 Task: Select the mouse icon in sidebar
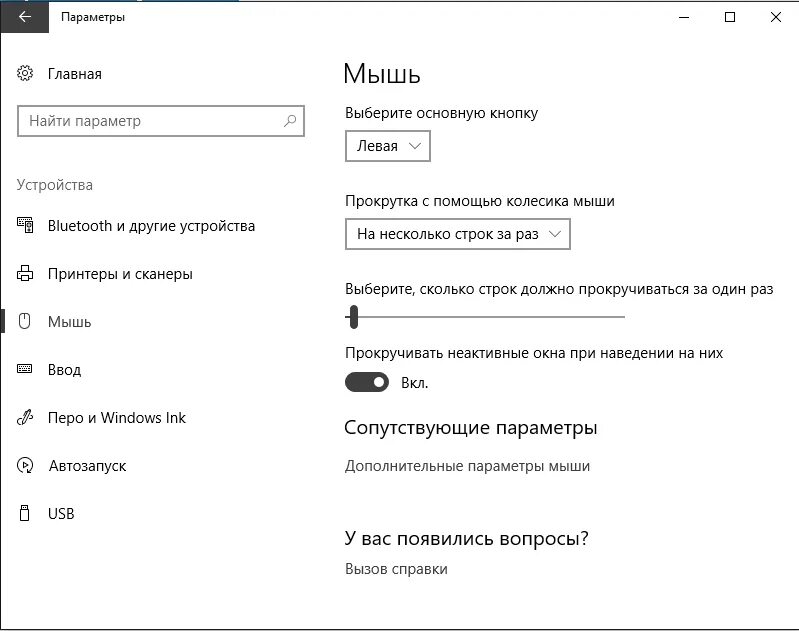(24, 321)
